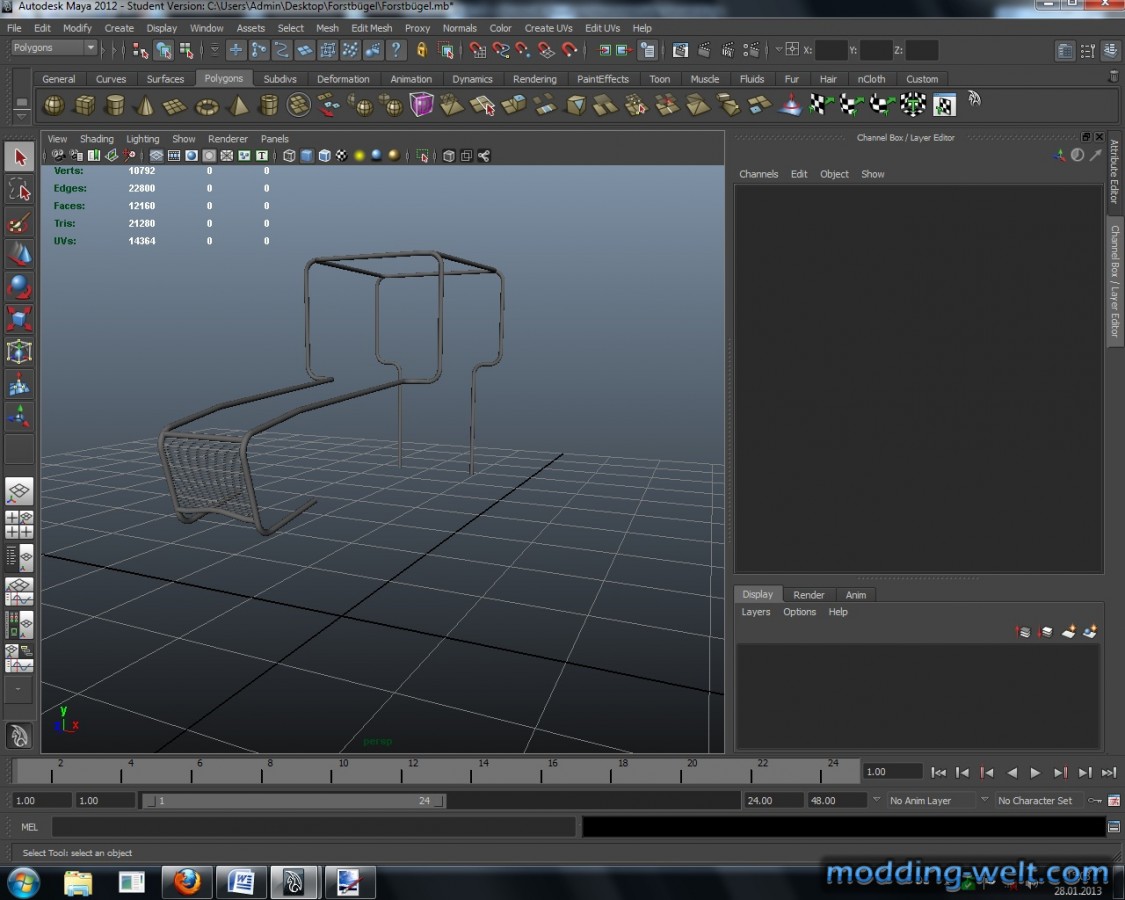Open the shelf options arrow menu
The width and height of the screenshot is (1125, 900).
(x=22, y=115)
